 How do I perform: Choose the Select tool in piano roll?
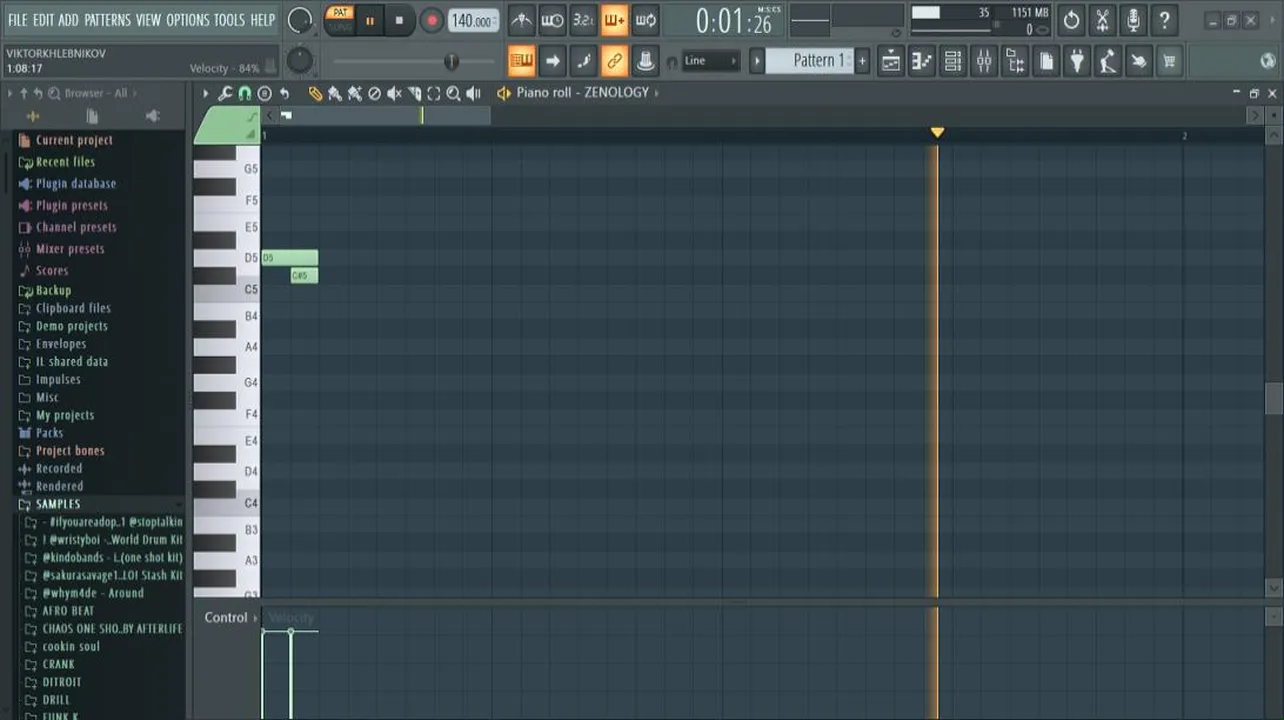click(x=434, y=93)
